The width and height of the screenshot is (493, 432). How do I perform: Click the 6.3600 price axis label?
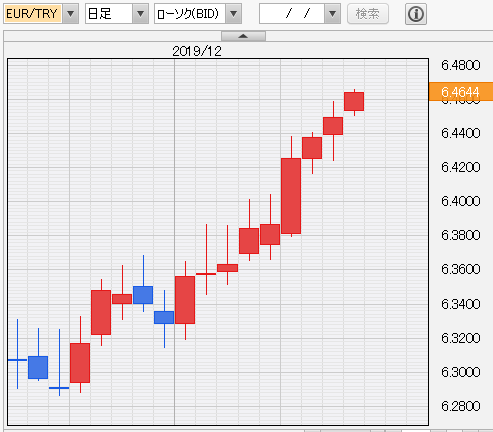(461, 269)
